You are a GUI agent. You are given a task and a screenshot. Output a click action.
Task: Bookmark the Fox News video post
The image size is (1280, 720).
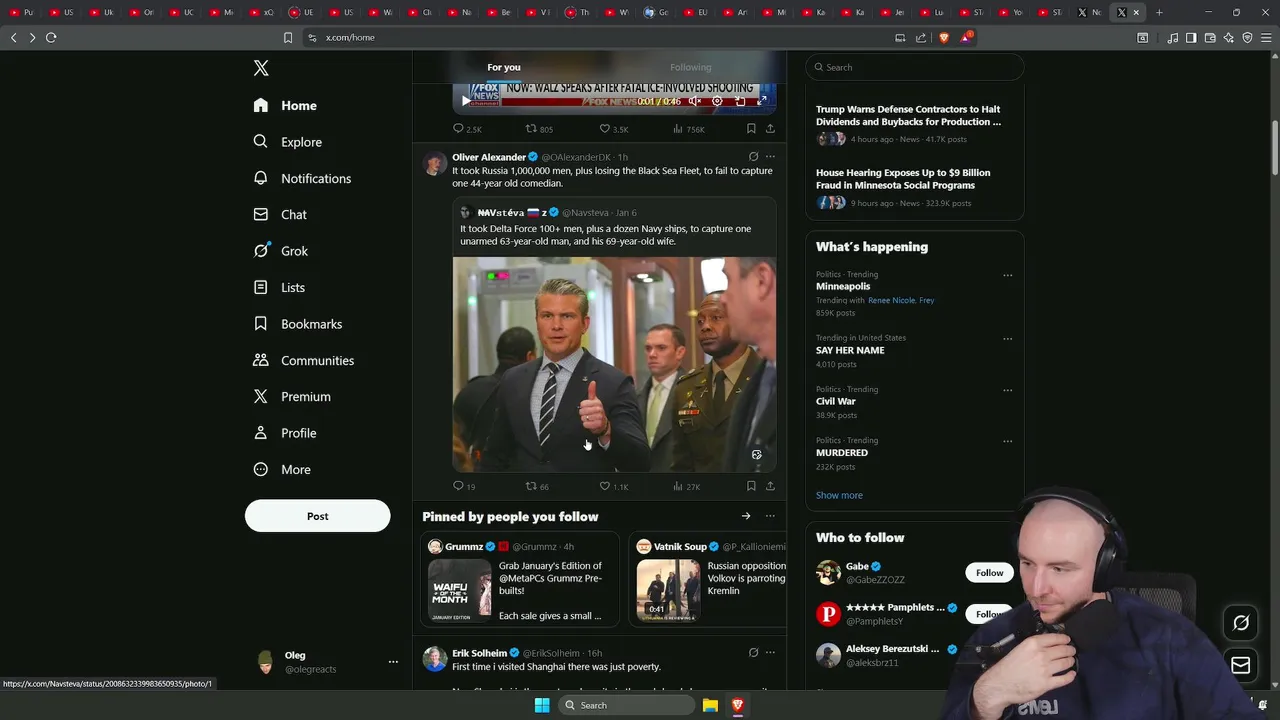[751, 129]
